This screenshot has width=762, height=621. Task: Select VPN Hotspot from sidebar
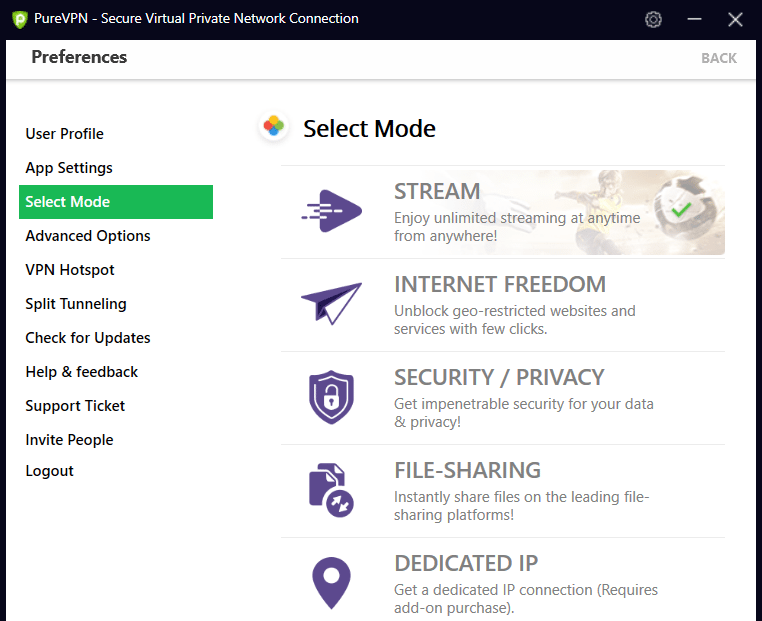click(x=70, y=270)
